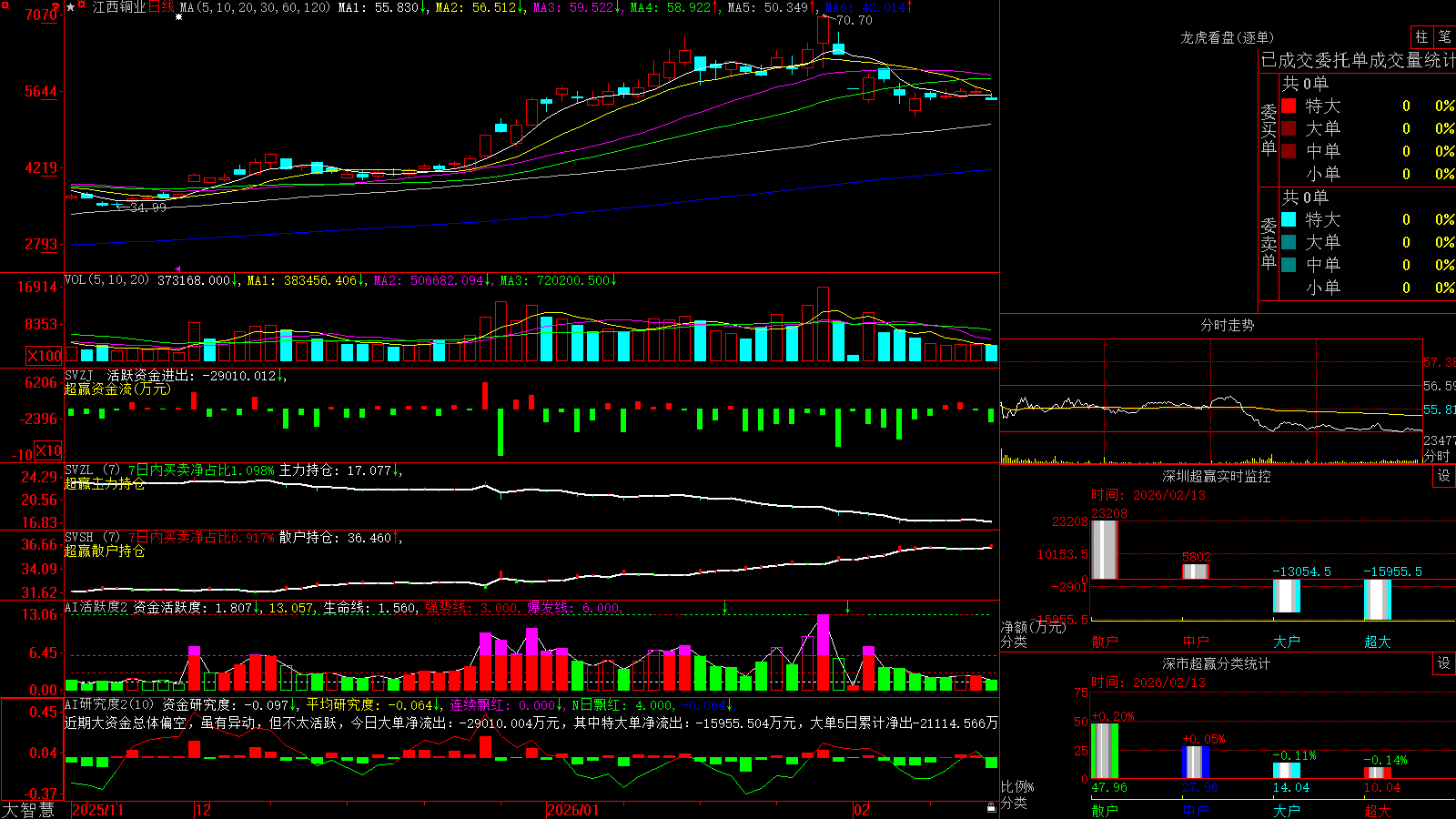Click the 27.96 中户 bar in classification statistics

(1196, 763)
